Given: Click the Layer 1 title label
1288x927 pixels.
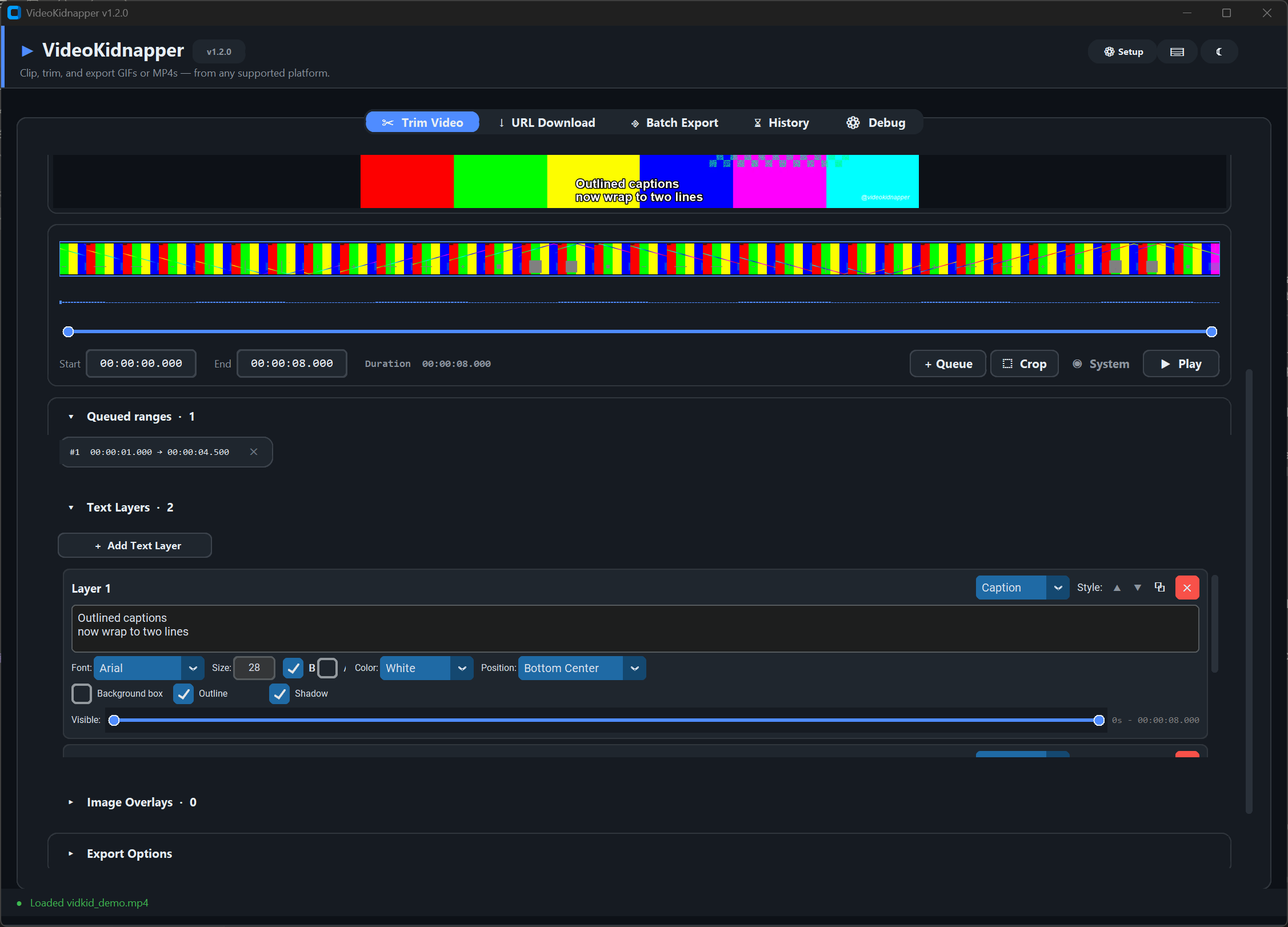Looking at the screenshot, I should (x=91, y=589).
